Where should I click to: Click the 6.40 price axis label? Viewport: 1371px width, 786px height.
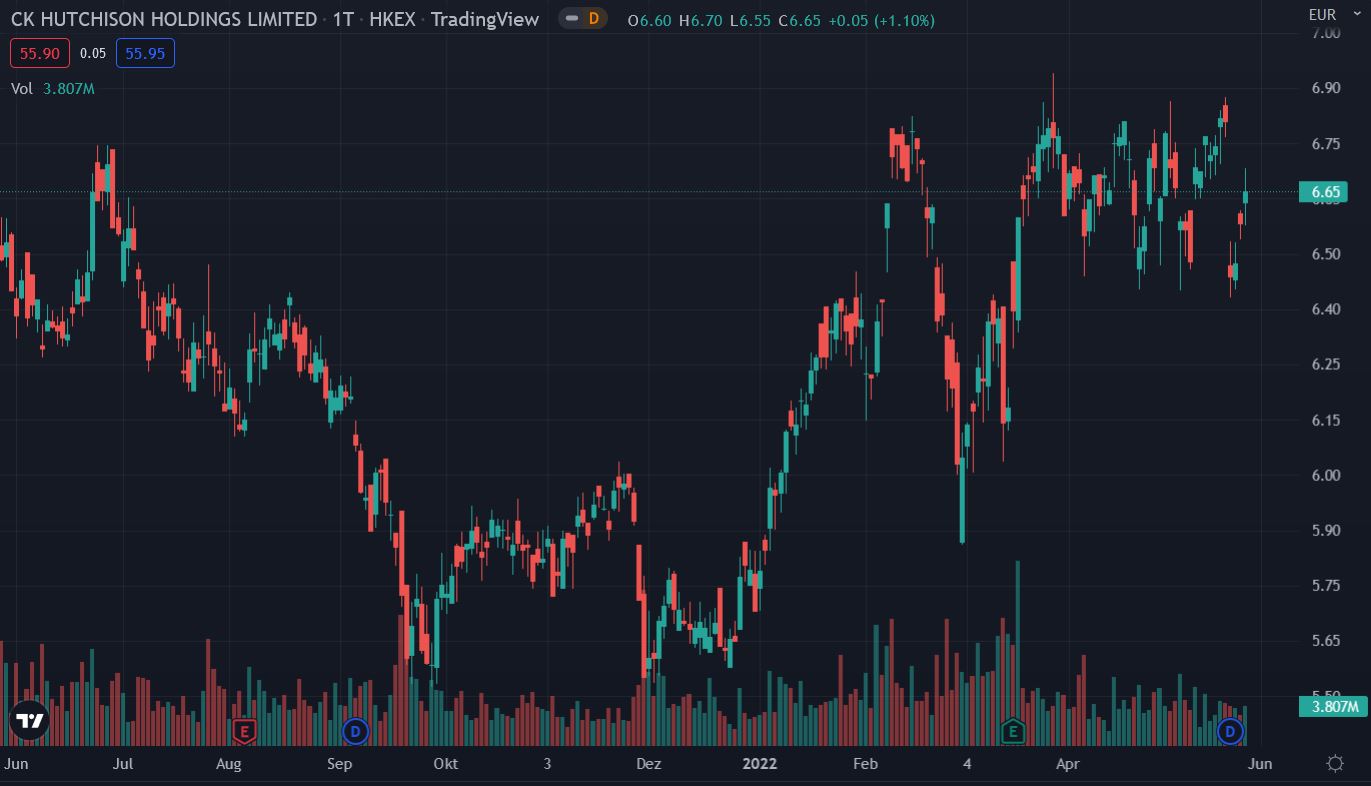tap(1325, 309)
